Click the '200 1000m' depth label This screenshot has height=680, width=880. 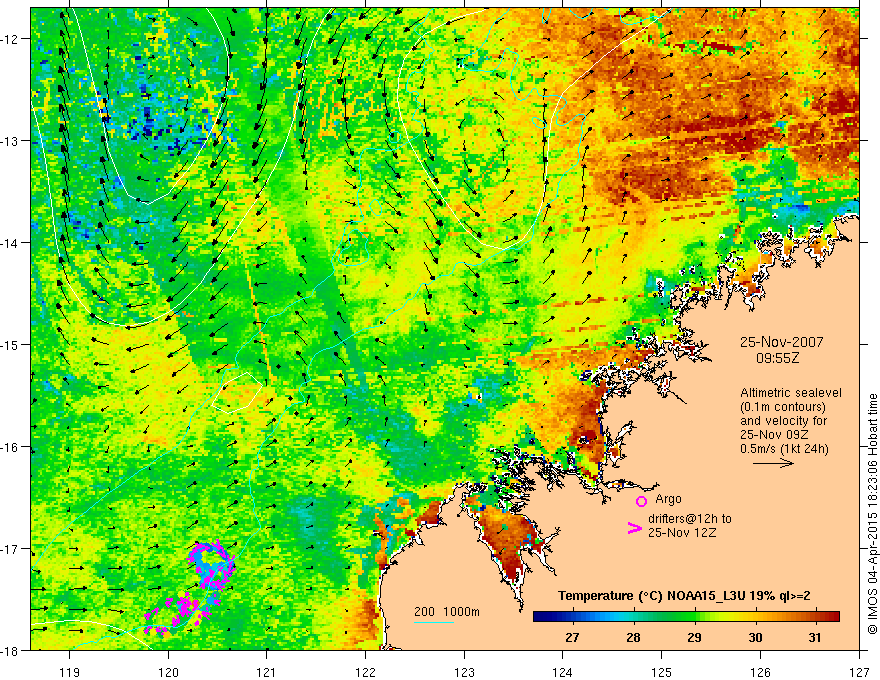coord(447,612)
